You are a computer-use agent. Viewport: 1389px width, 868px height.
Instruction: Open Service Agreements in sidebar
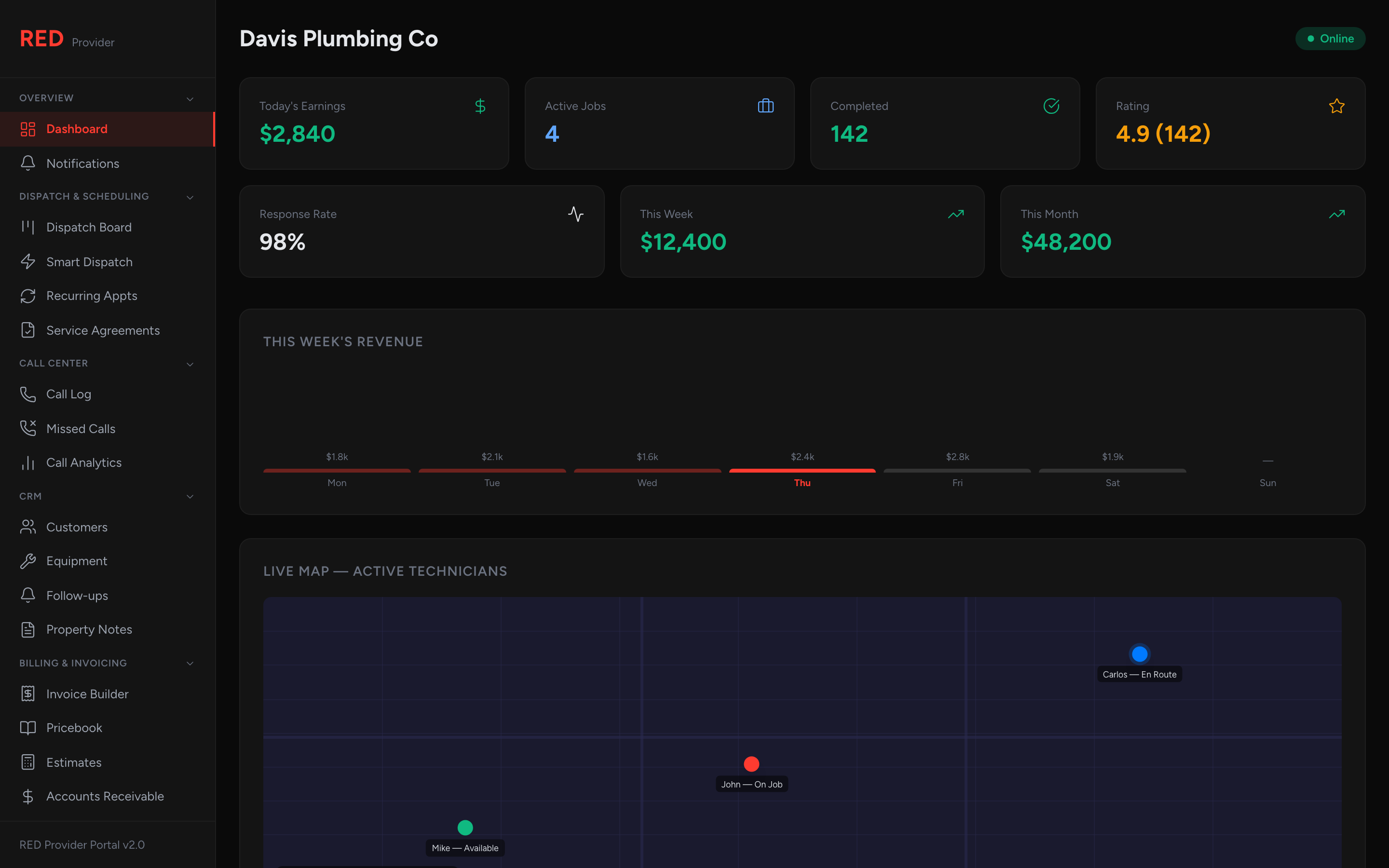(108, 330)
